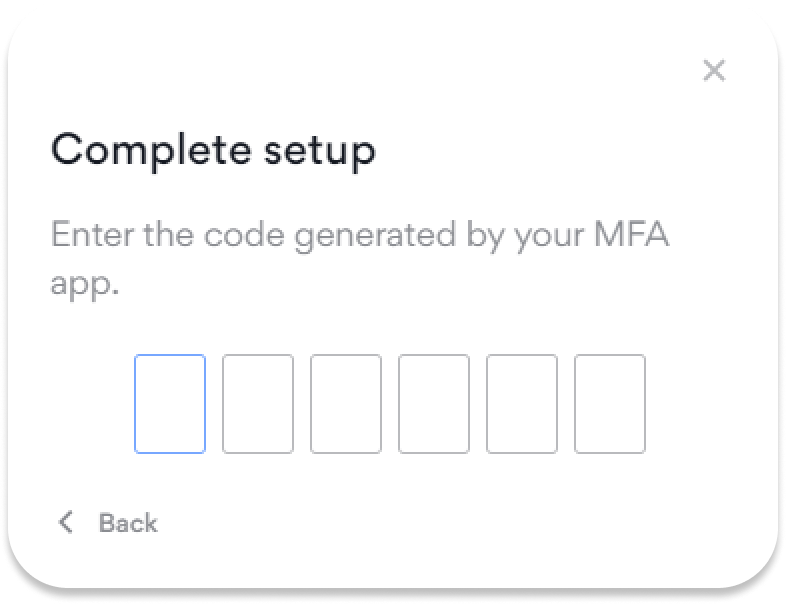Click the blue-outlined active digit box

pyautogui.click(x=170, y=404)
